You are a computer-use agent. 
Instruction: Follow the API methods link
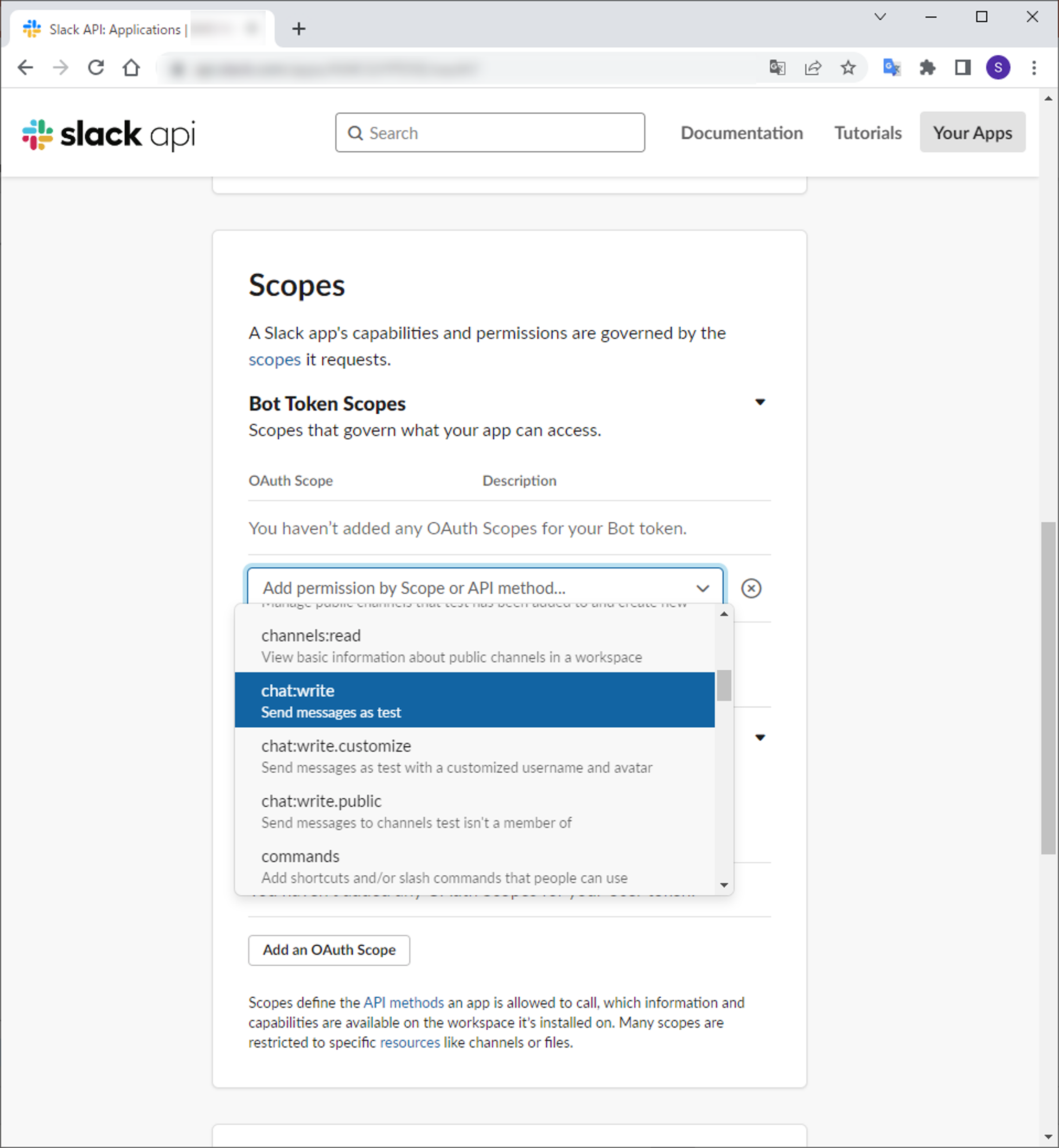[x=403, y=1002]
